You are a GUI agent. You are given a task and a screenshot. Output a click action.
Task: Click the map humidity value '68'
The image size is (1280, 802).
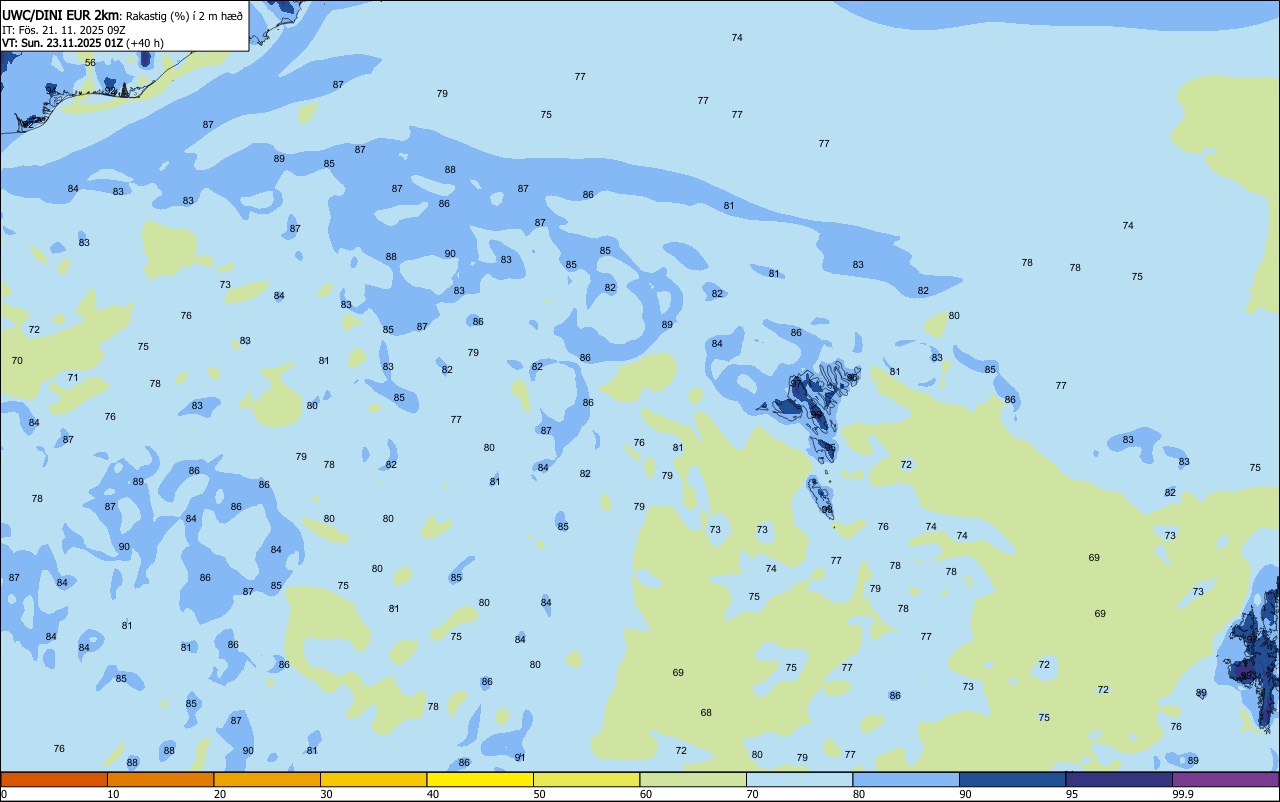pos(706,713)
